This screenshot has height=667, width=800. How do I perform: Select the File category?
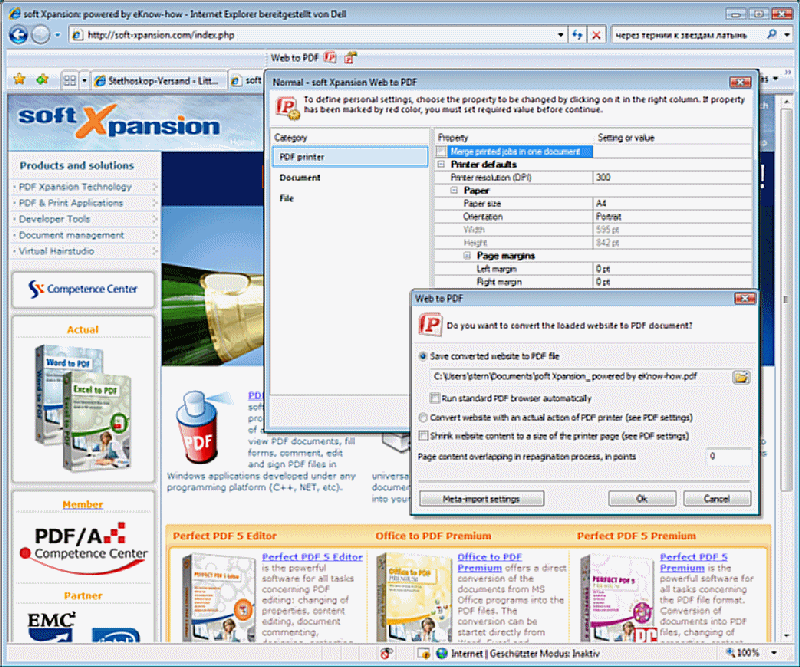(287, 198)
